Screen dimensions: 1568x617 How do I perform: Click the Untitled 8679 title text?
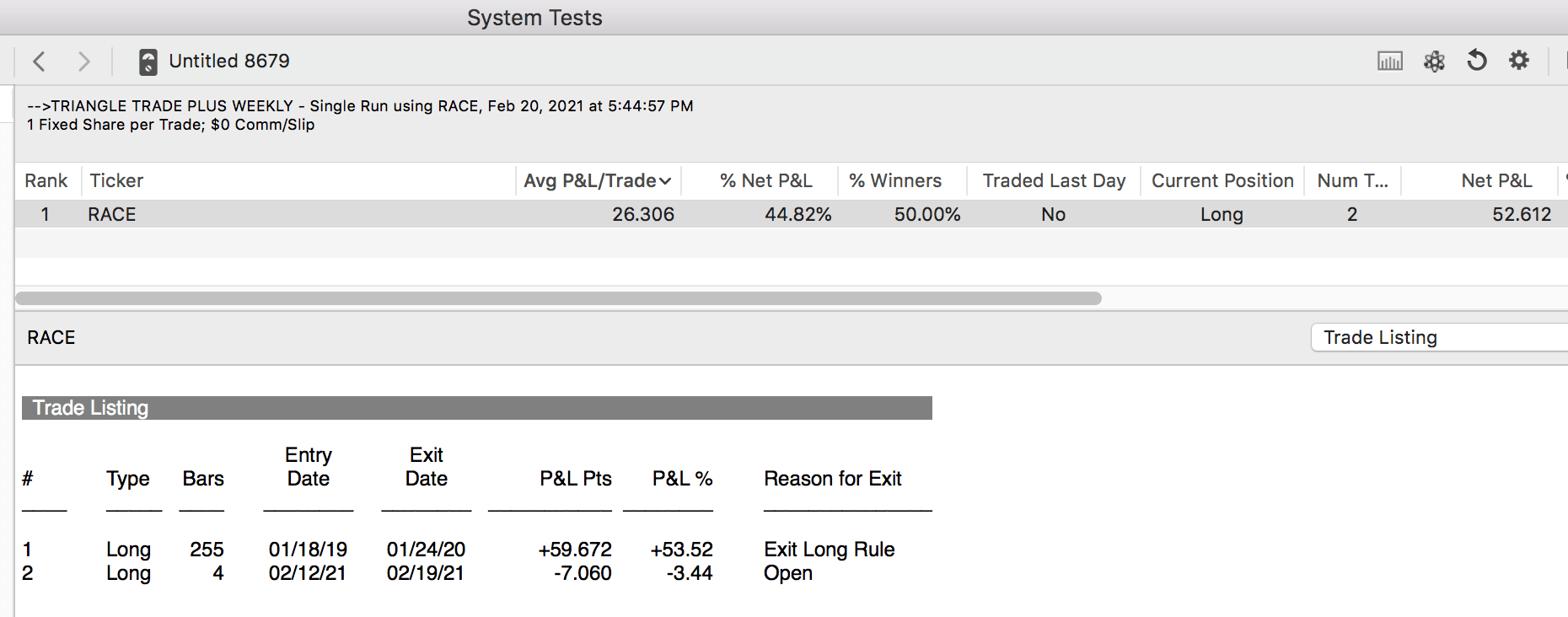(229, 61)
